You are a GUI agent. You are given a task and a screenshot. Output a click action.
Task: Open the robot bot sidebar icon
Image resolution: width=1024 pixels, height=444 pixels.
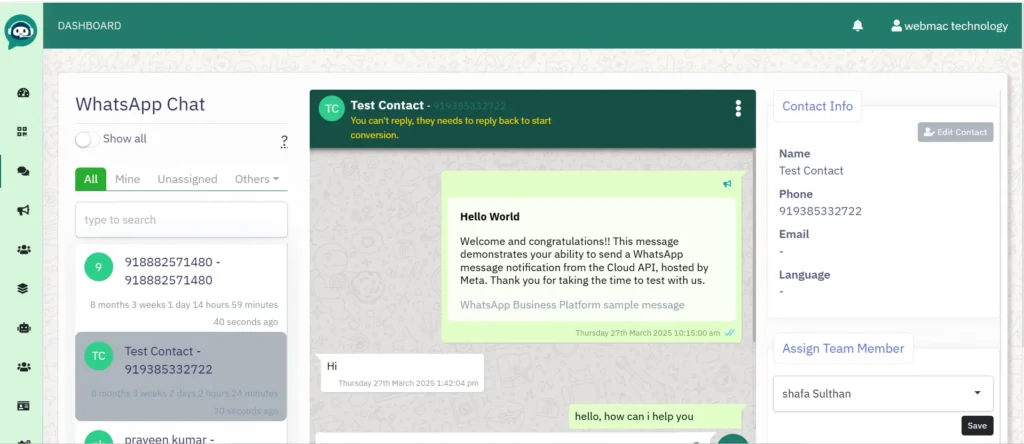coord(23,328)
